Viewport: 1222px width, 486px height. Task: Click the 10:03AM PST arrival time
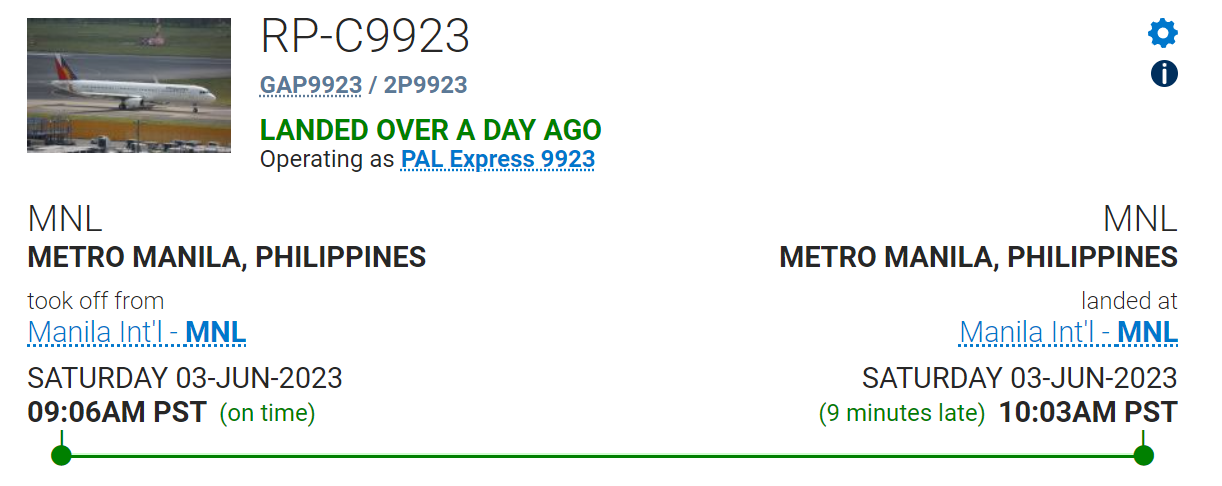tap(1088, 412)
